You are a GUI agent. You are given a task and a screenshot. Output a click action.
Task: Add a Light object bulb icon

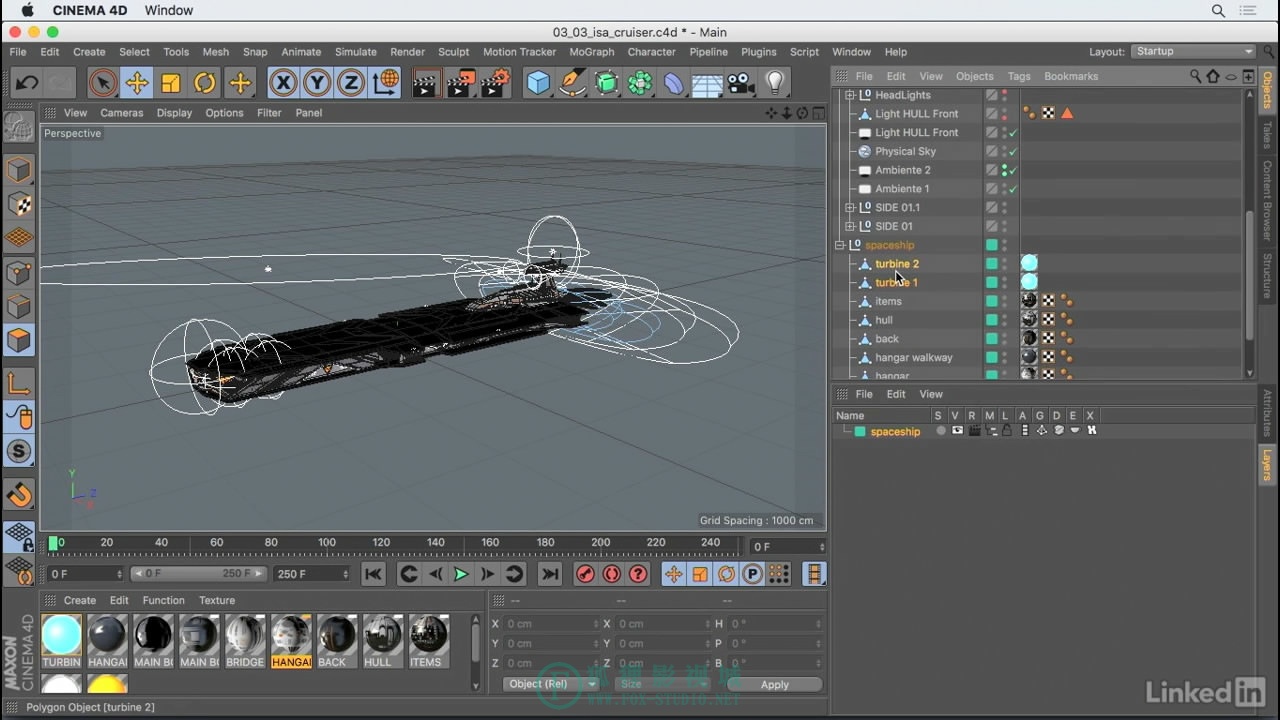tap(775, 83)
